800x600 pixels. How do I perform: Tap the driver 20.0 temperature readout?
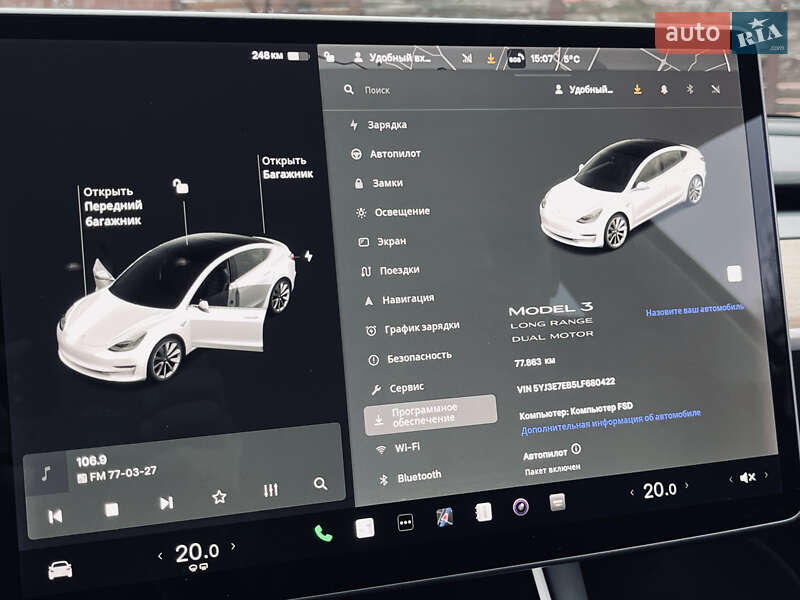coord(197,553)
